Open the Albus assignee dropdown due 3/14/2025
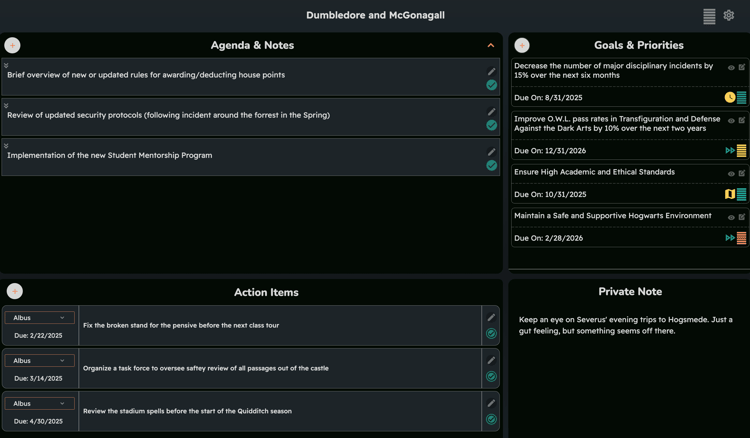 (x=39, y=361)
